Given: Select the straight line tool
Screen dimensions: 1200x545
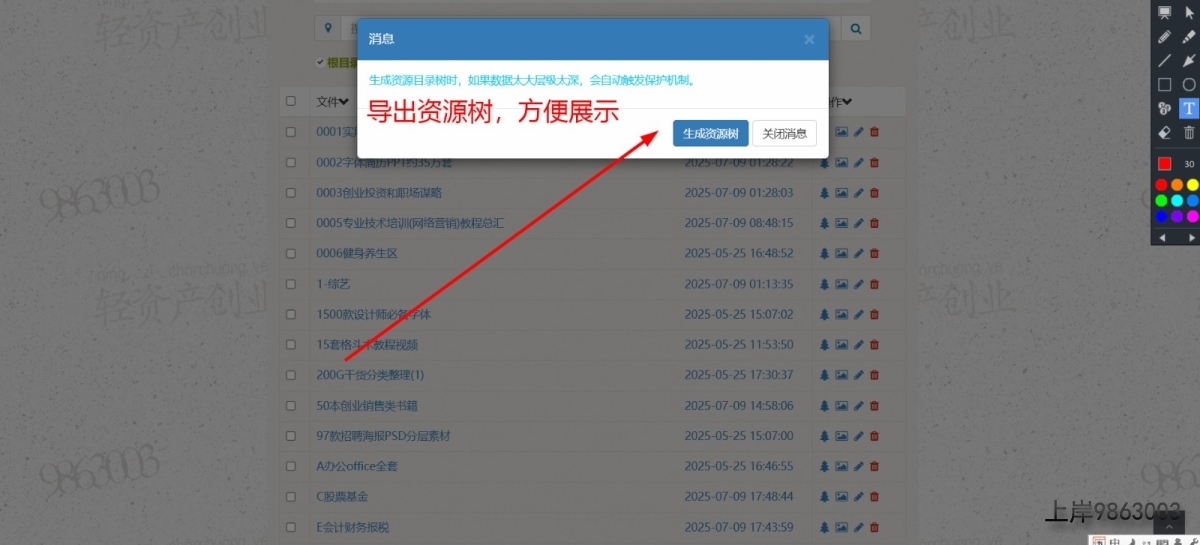Looking at the screenshot, I should point(1164,61).
